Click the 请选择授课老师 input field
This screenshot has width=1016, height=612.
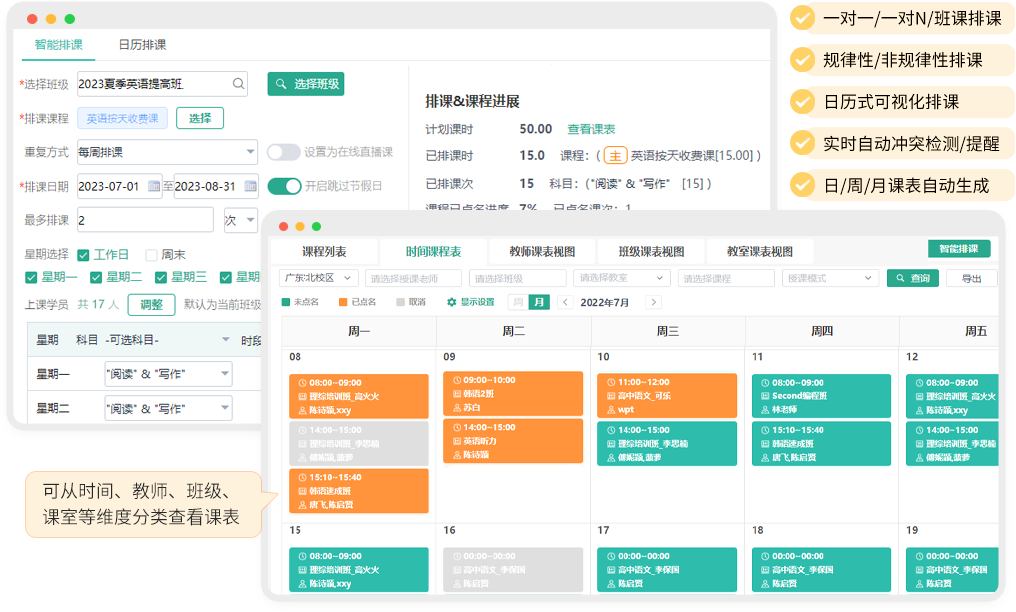(x=413, y=278)
